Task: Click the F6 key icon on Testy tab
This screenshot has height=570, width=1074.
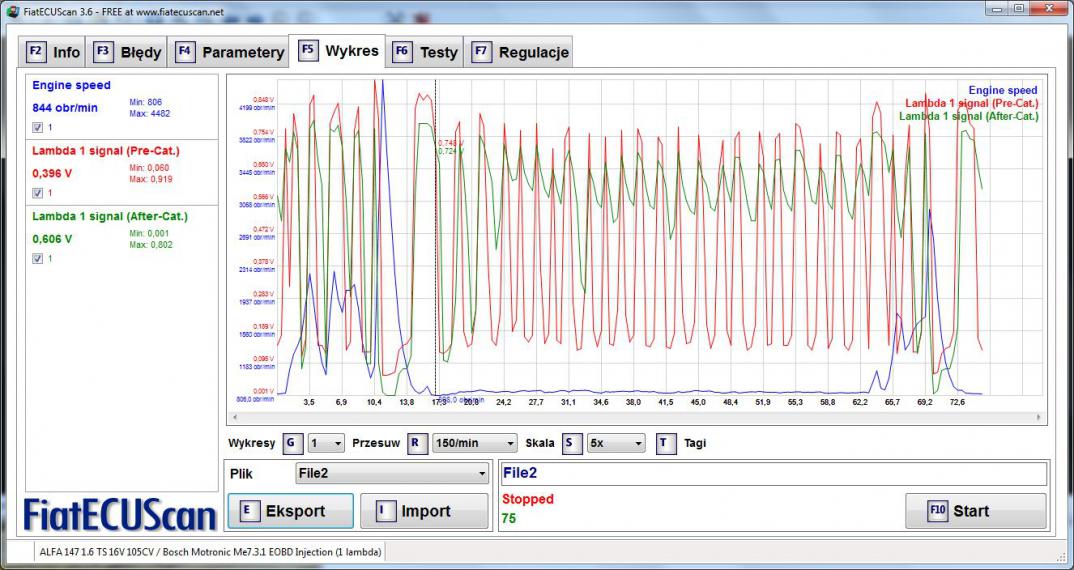Action: point(402,52)
